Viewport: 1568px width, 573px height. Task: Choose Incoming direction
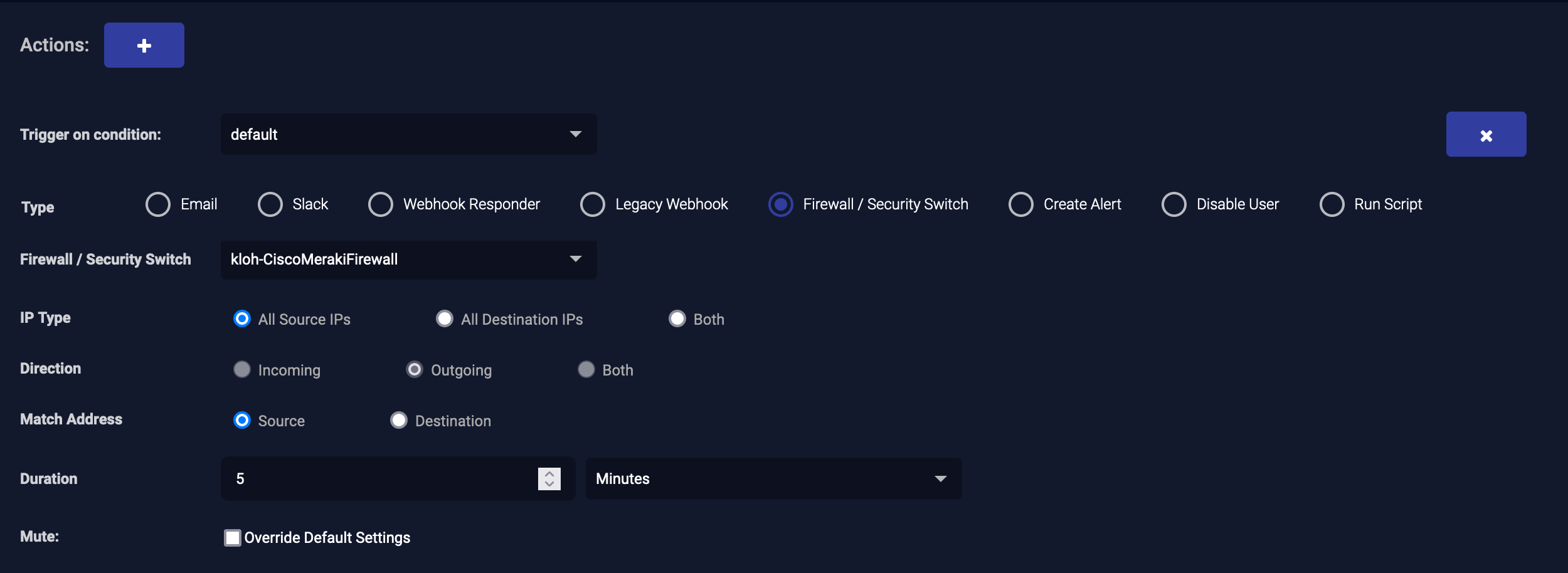(x=242, y=370)
